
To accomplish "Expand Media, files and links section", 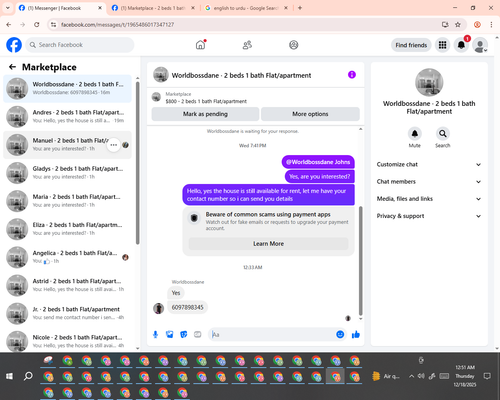I will 429,199.
